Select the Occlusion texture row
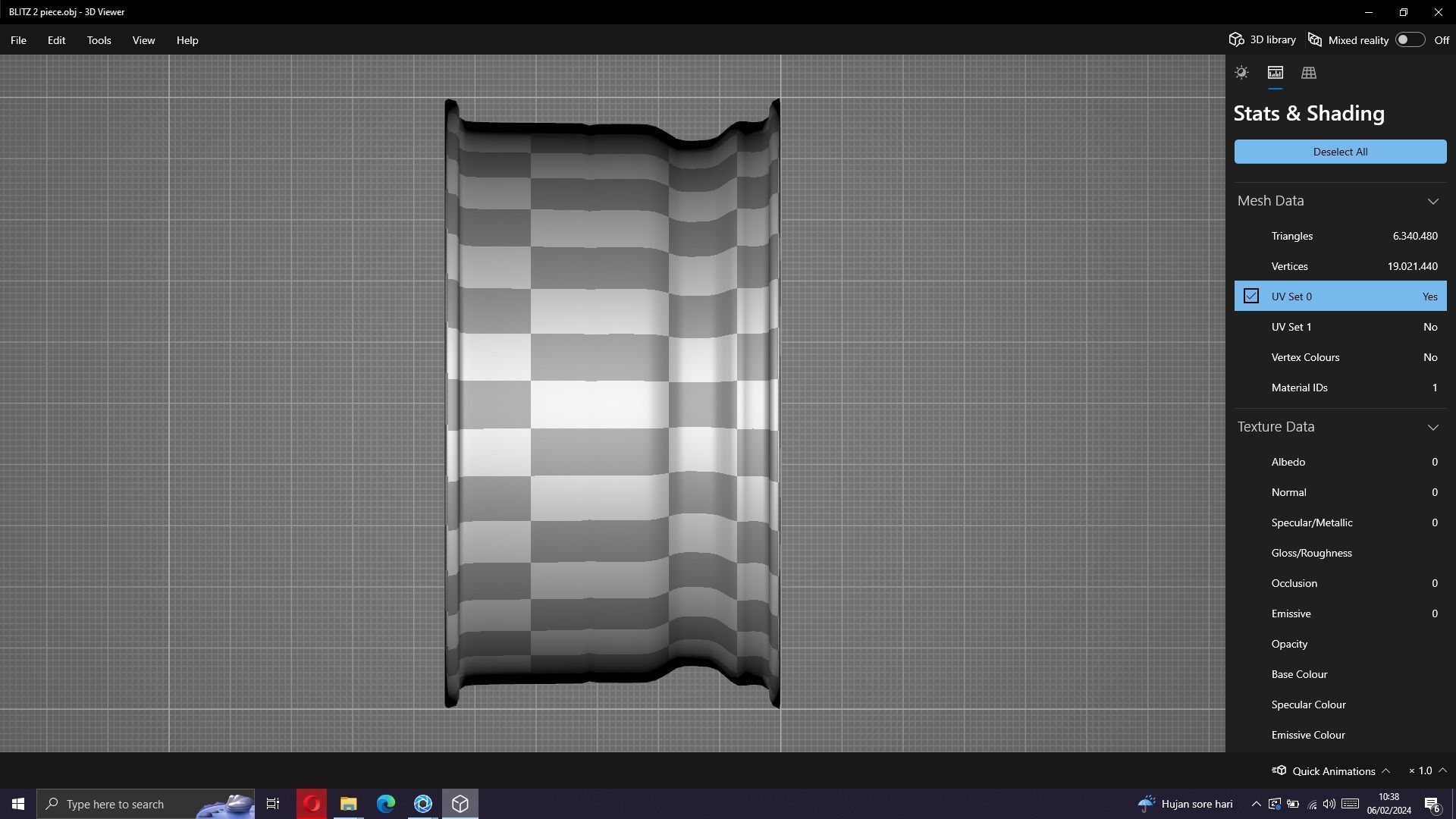1456x819 pixels. pyautogui.click(x=1340, y=583)
